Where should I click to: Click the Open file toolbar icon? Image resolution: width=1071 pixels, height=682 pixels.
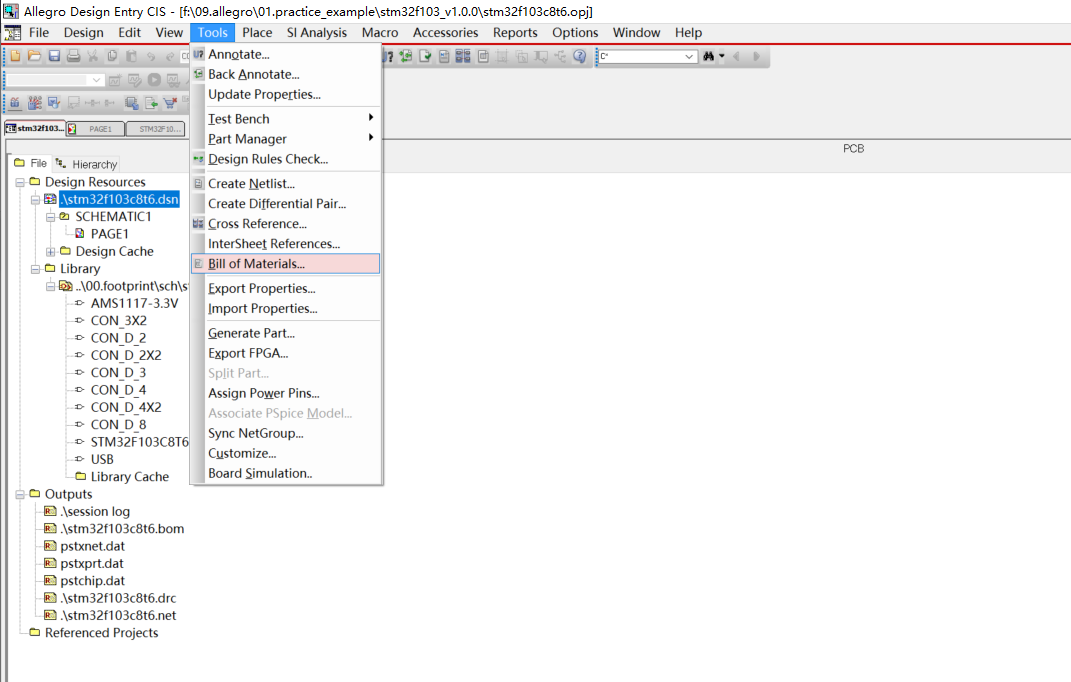(x=34, y=56)
